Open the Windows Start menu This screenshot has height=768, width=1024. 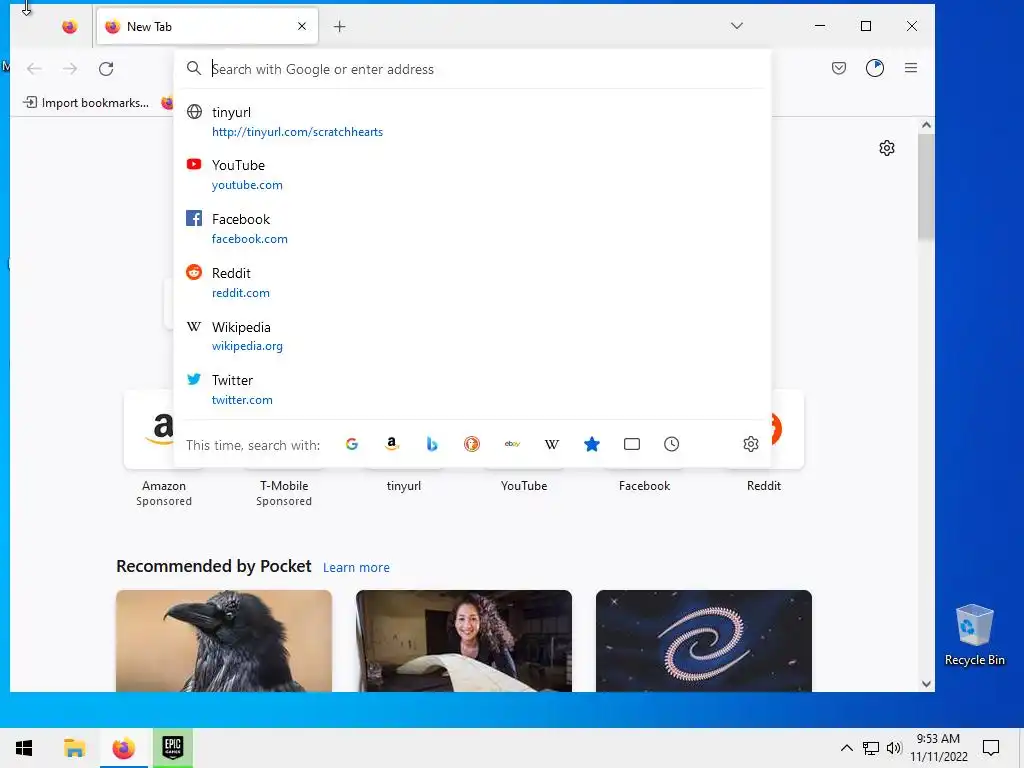(x=24, y=748)
